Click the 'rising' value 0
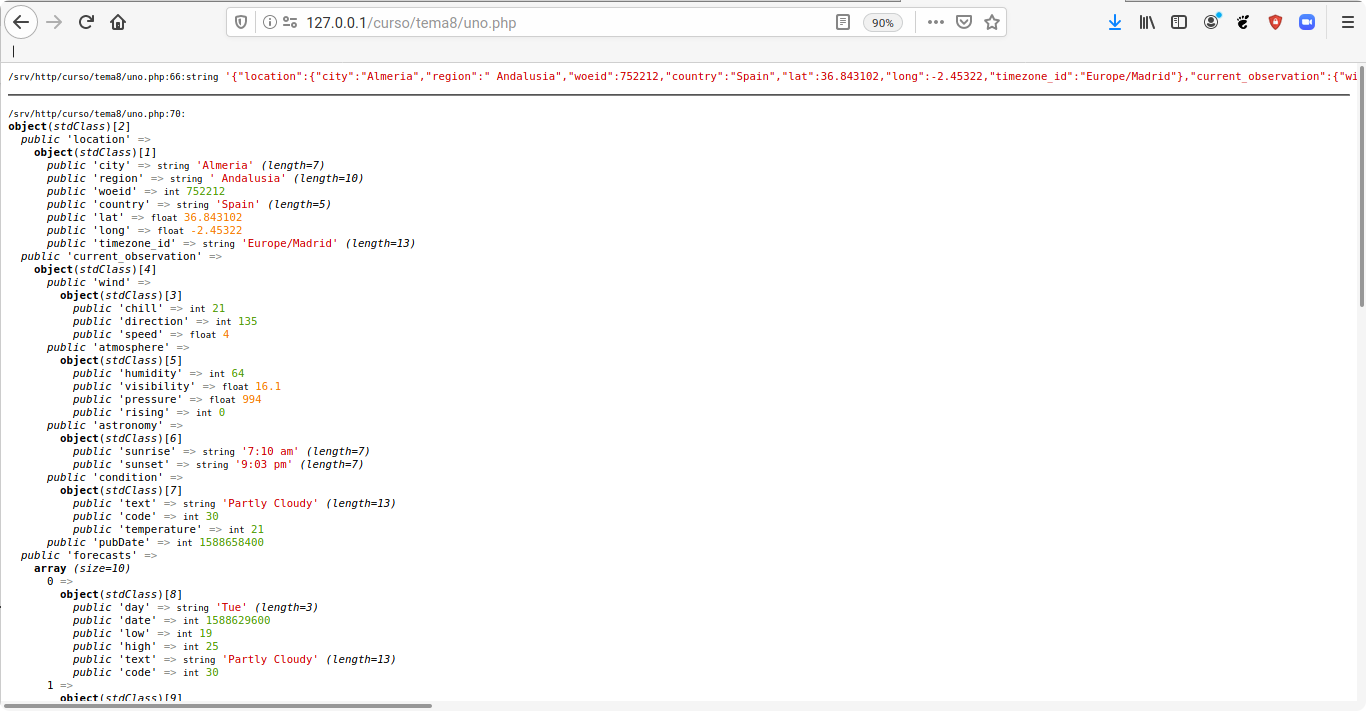 (x=222, y=412)
